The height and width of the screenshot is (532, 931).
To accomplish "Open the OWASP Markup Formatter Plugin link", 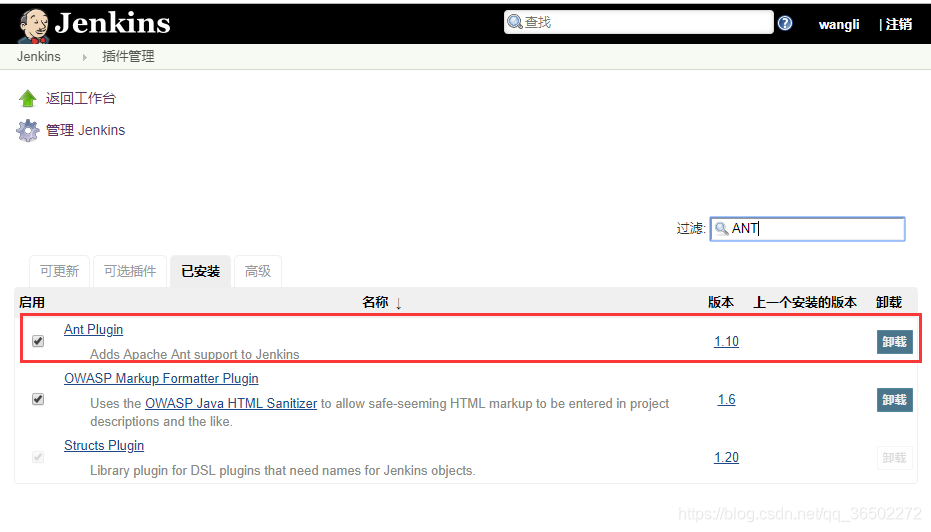I will click(x=161, y=379).
